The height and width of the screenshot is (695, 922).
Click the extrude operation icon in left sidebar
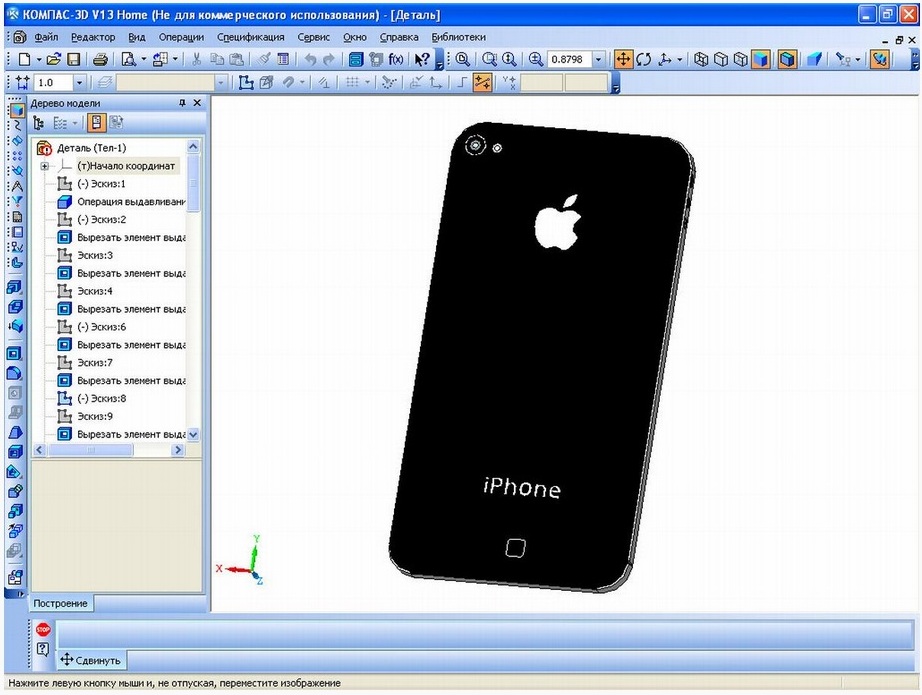pyautogui.click(x=15, y=288)
